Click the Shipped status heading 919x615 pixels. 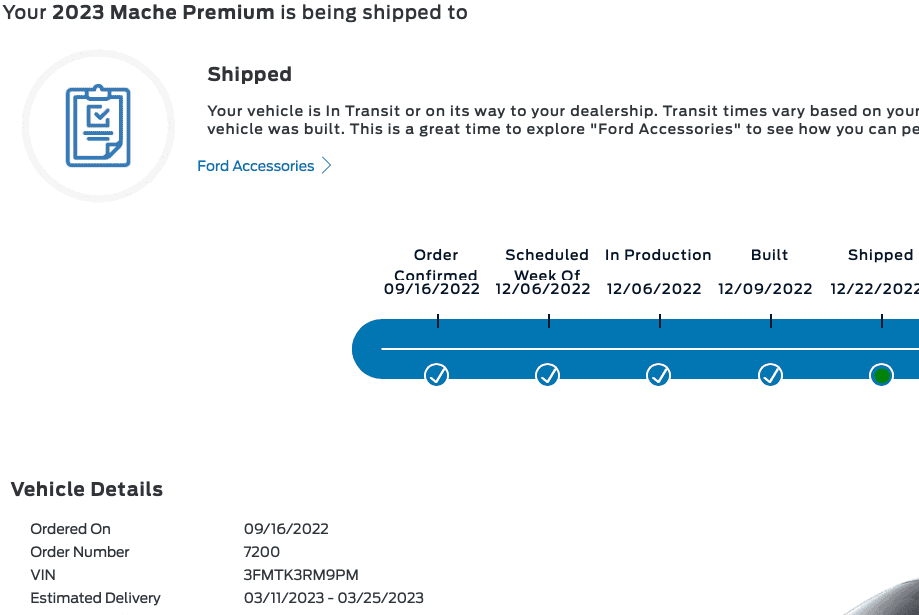[249, 74]
